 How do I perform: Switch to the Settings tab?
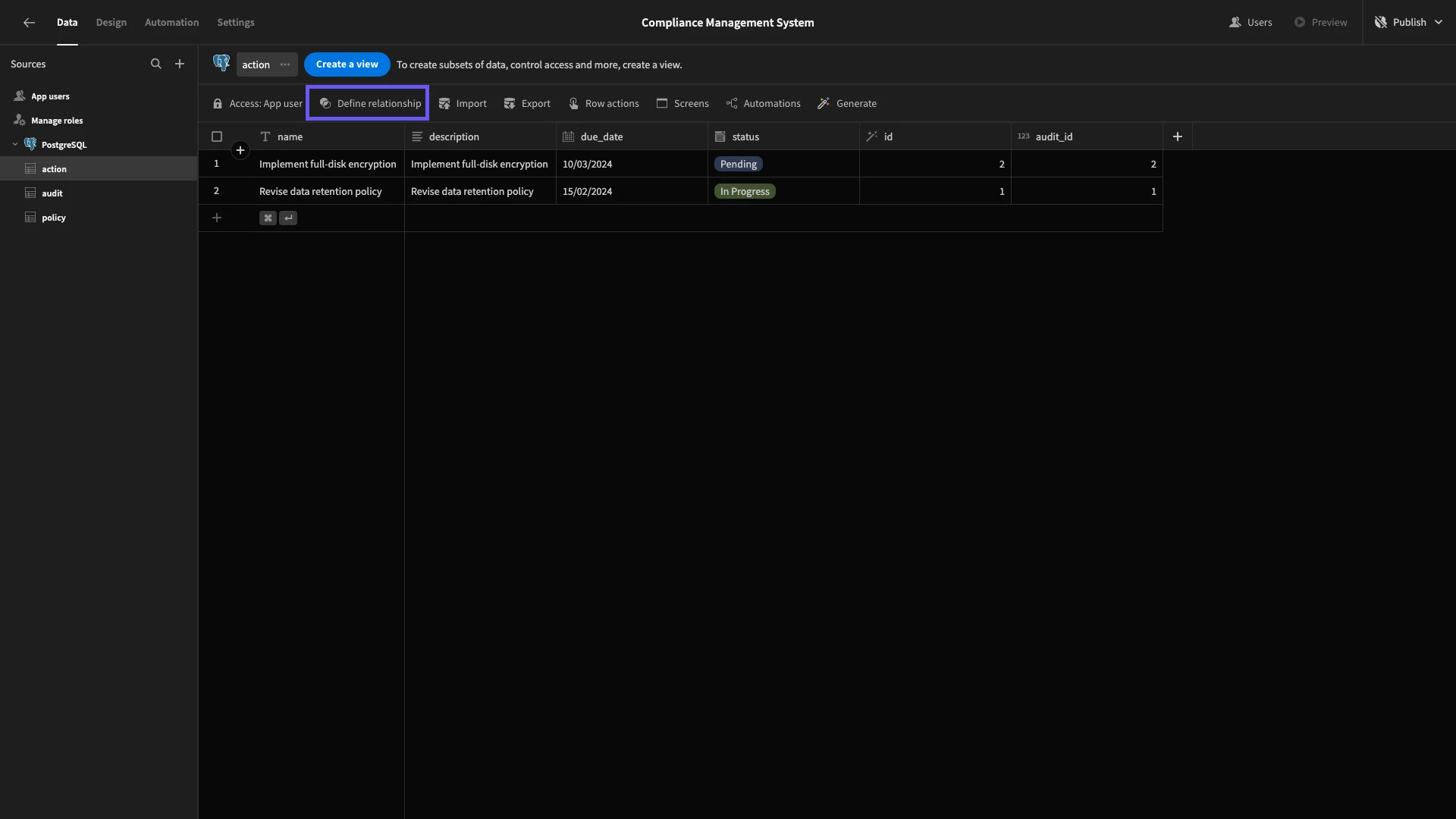236,23
